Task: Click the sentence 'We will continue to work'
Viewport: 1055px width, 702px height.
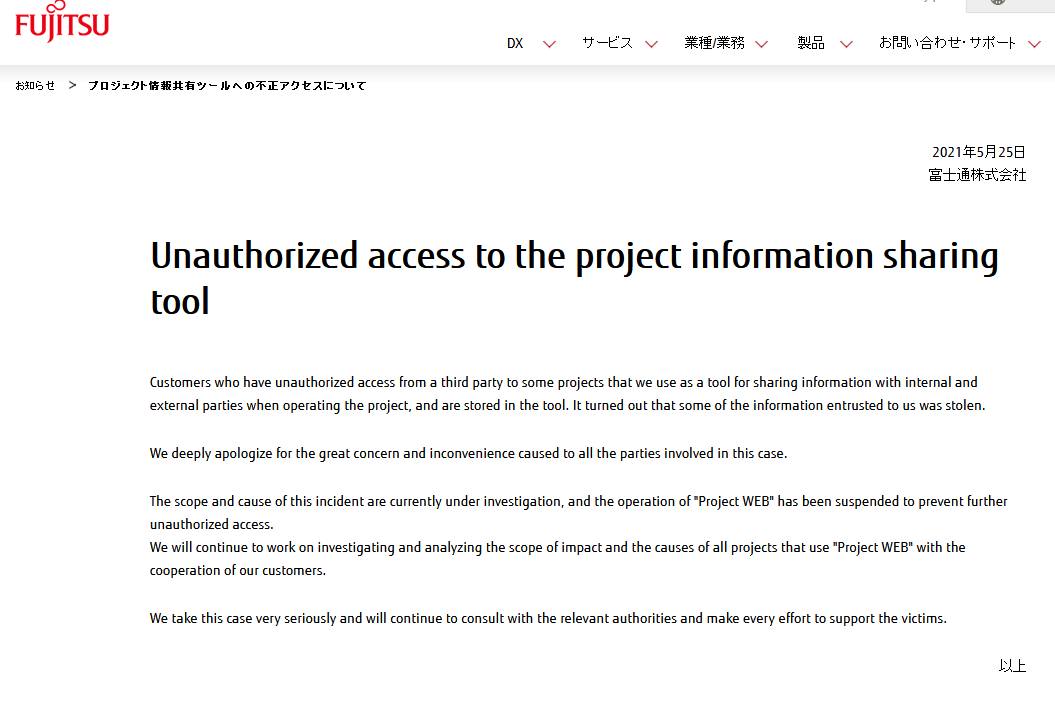Action: tap(557, 559)
